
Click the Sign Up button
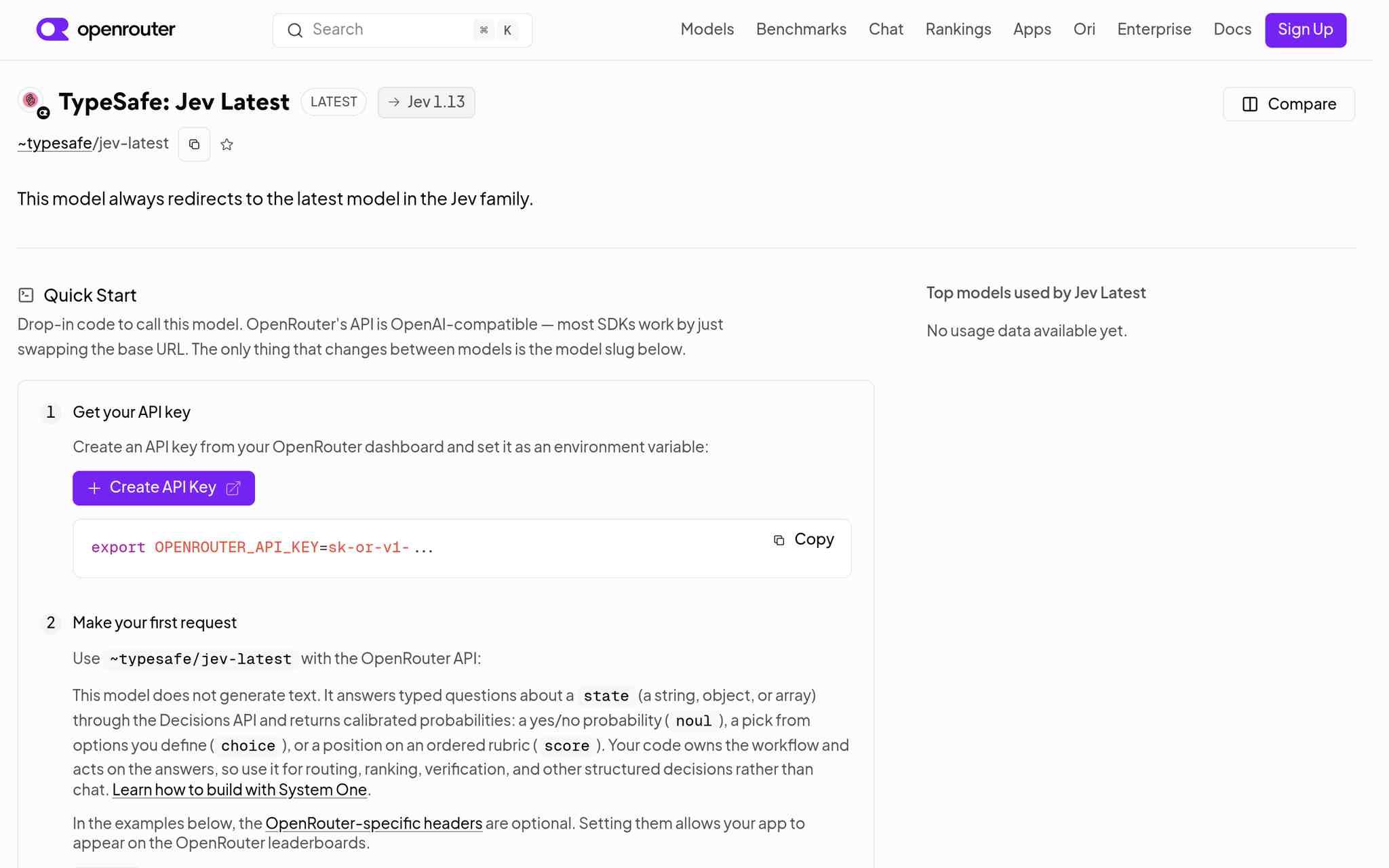[x=1305, y=30]
